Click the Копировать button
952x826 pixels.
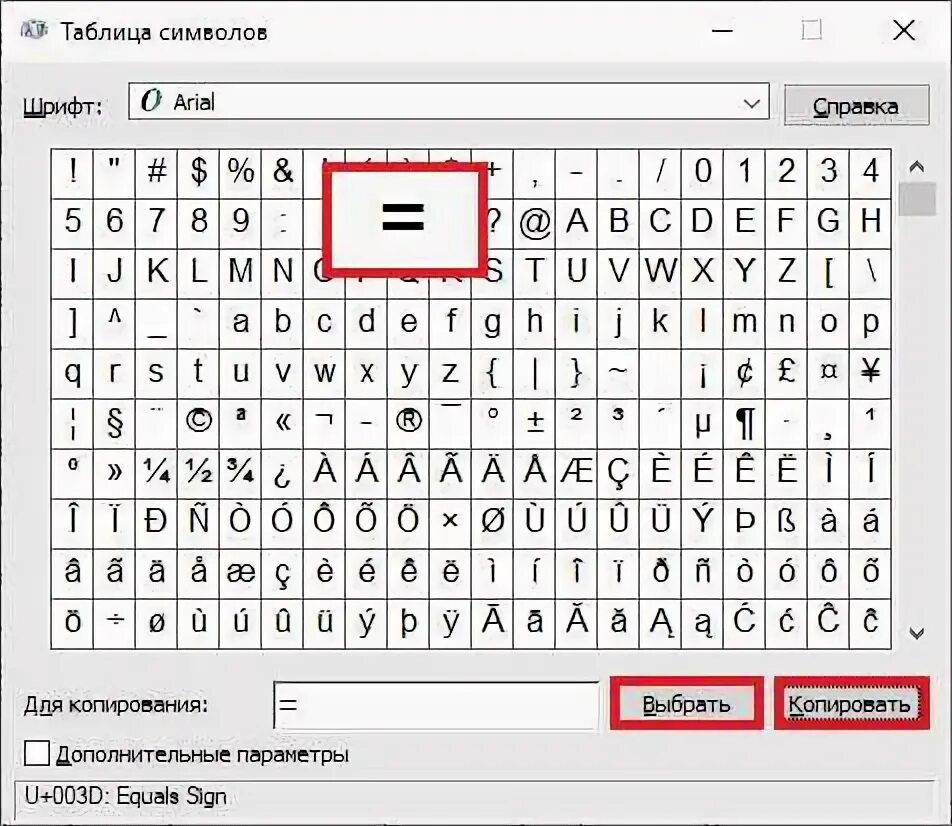point(851,704)
